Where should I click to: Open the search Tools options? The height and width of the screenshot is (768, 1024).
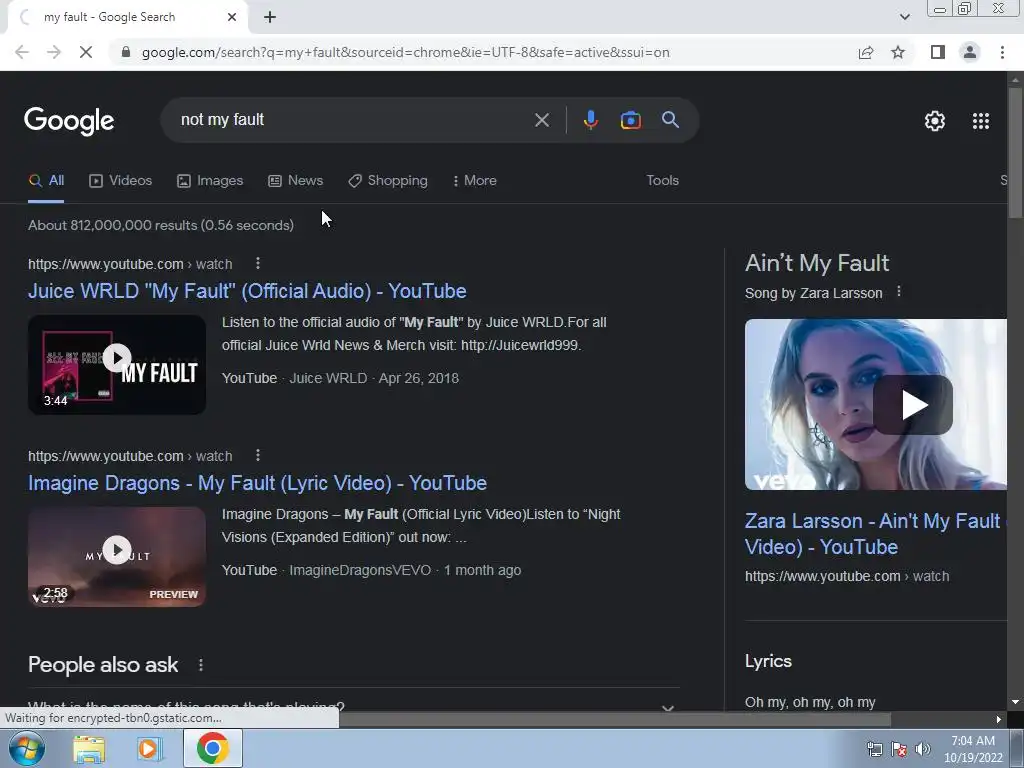(662, 181)
